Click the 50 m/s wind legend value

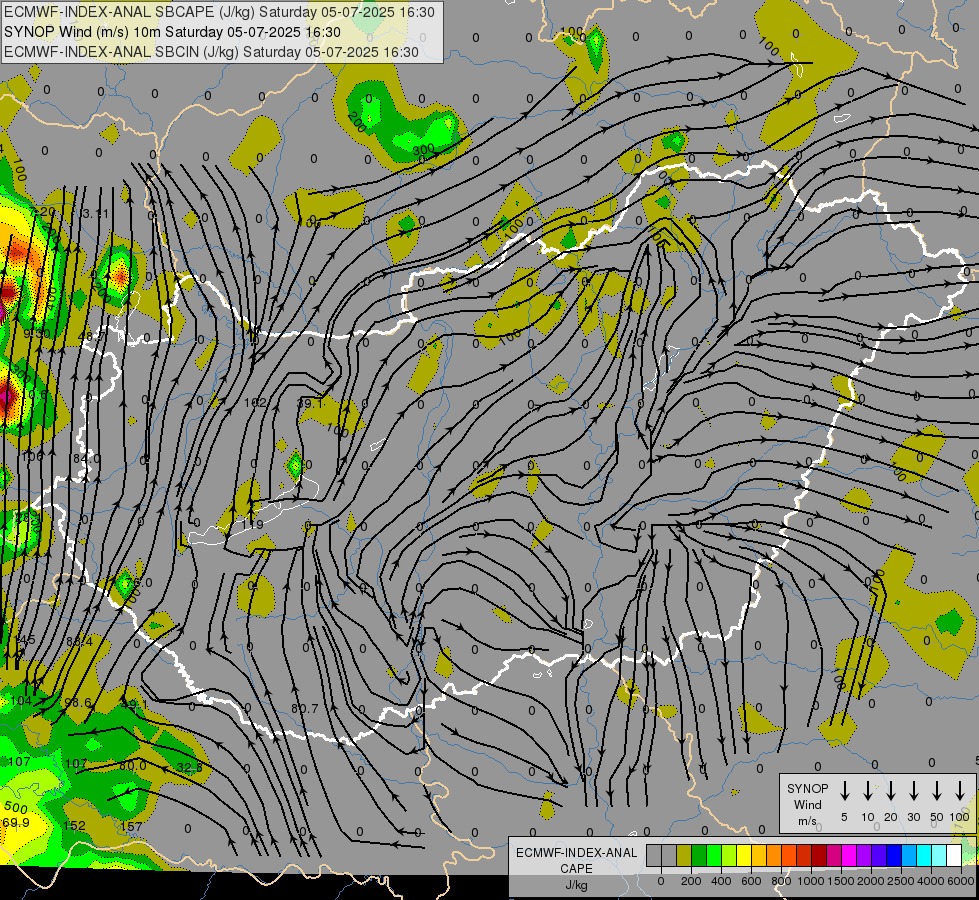click(937, 817)
